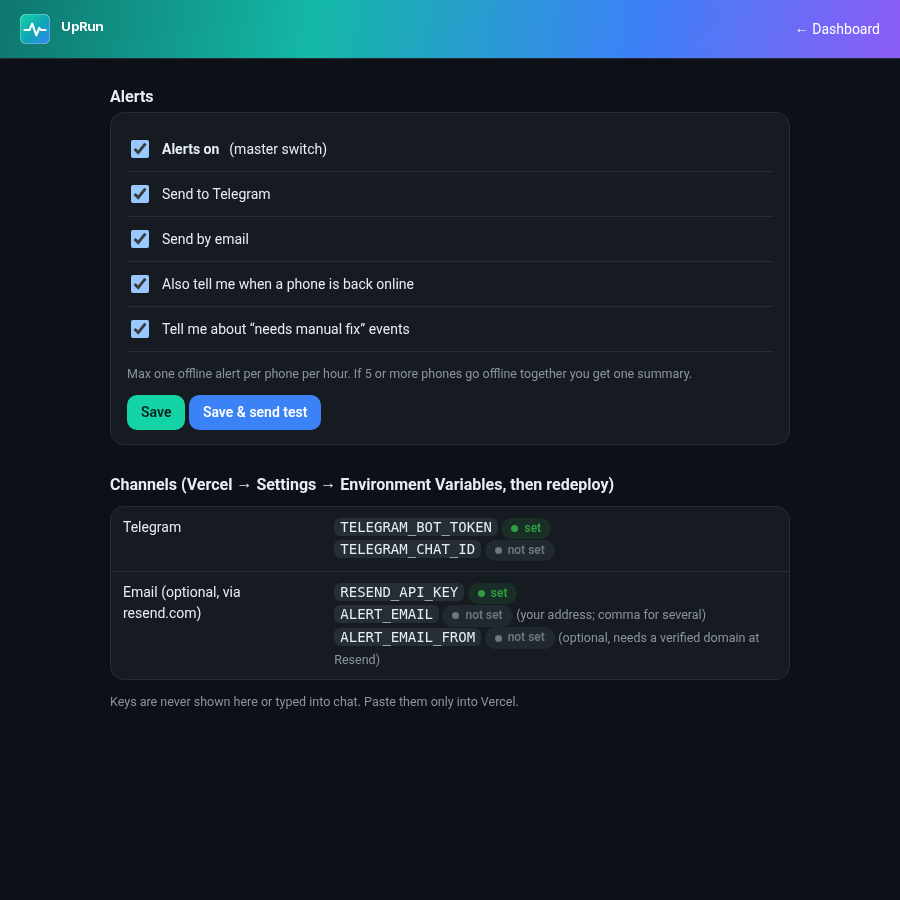Screen dimensions: 900x900
Task: Select the TELEGRAM_BOT_TOKEN variable name
Action: click(x=416, y=527)
